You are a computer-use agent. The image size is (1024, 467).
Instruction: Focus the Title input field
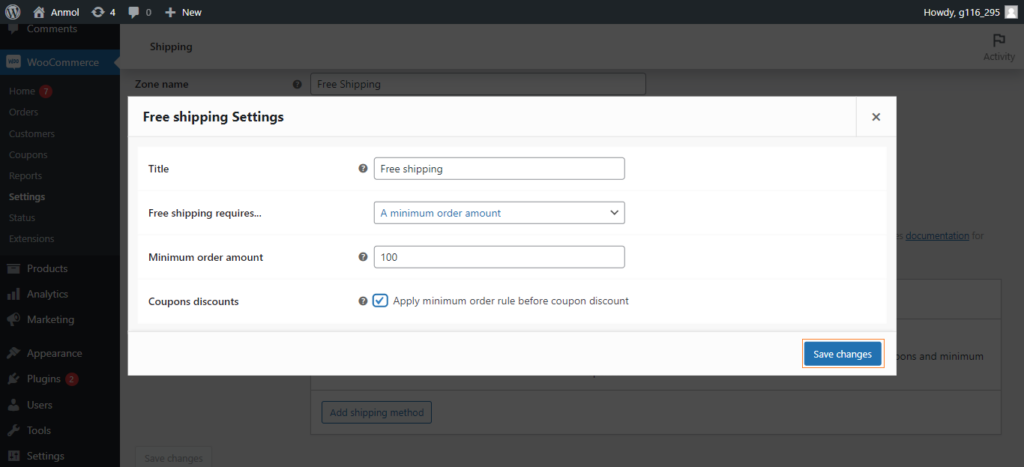499,169
